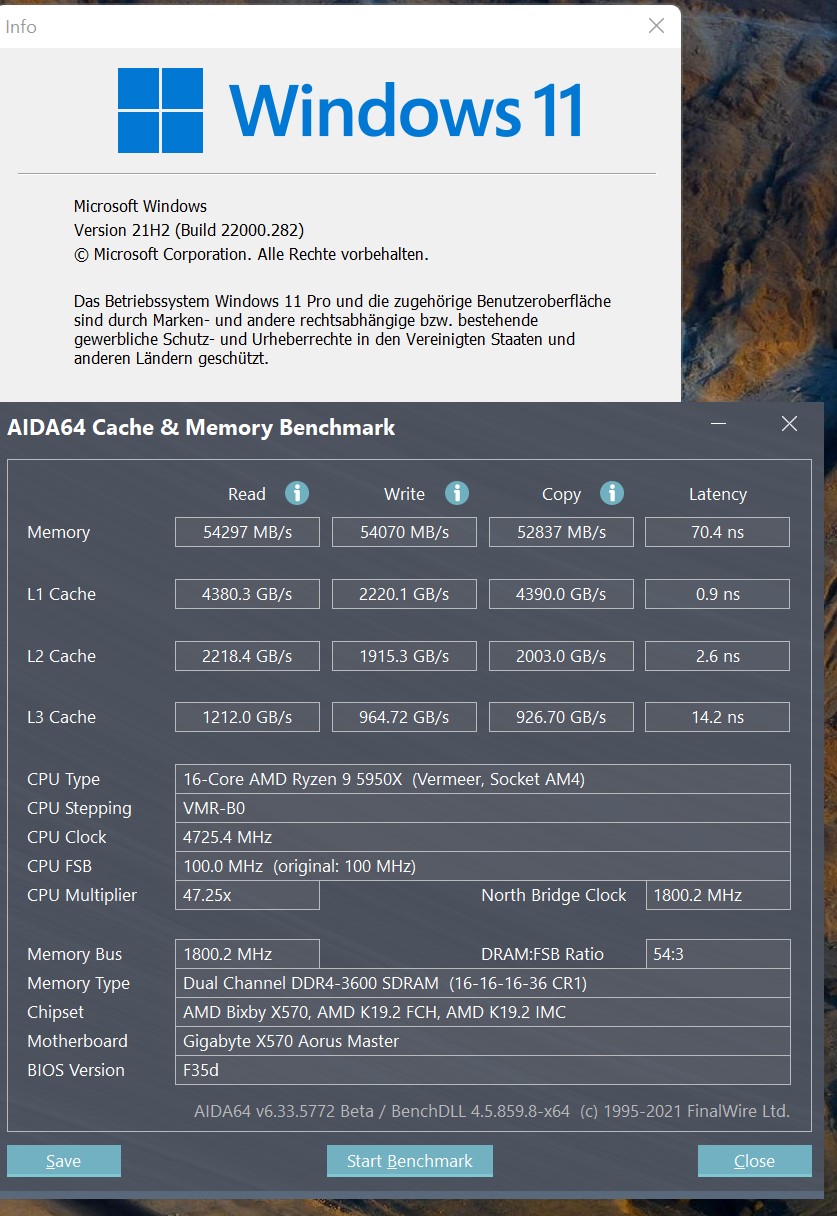The height and width of the screenshot is (1216, 837).
Task: Click the DRAM:FSB Ratio value 54:3
Action: (x=718, y=954)
